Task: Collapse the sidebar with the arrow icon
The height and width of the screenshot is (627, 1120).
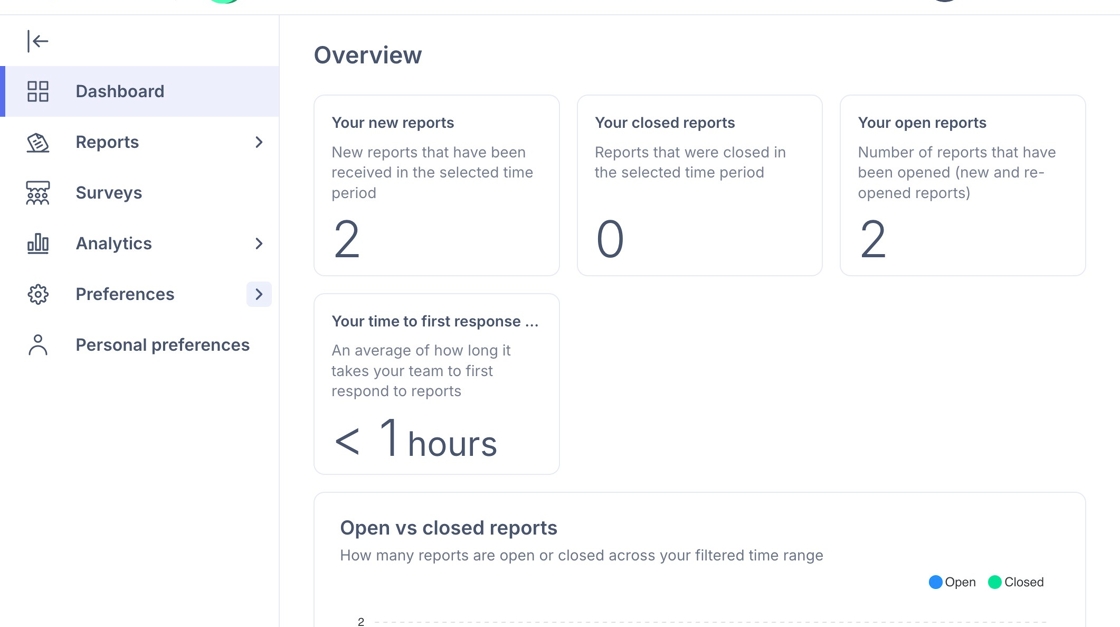Action: [x=38, y=41]
